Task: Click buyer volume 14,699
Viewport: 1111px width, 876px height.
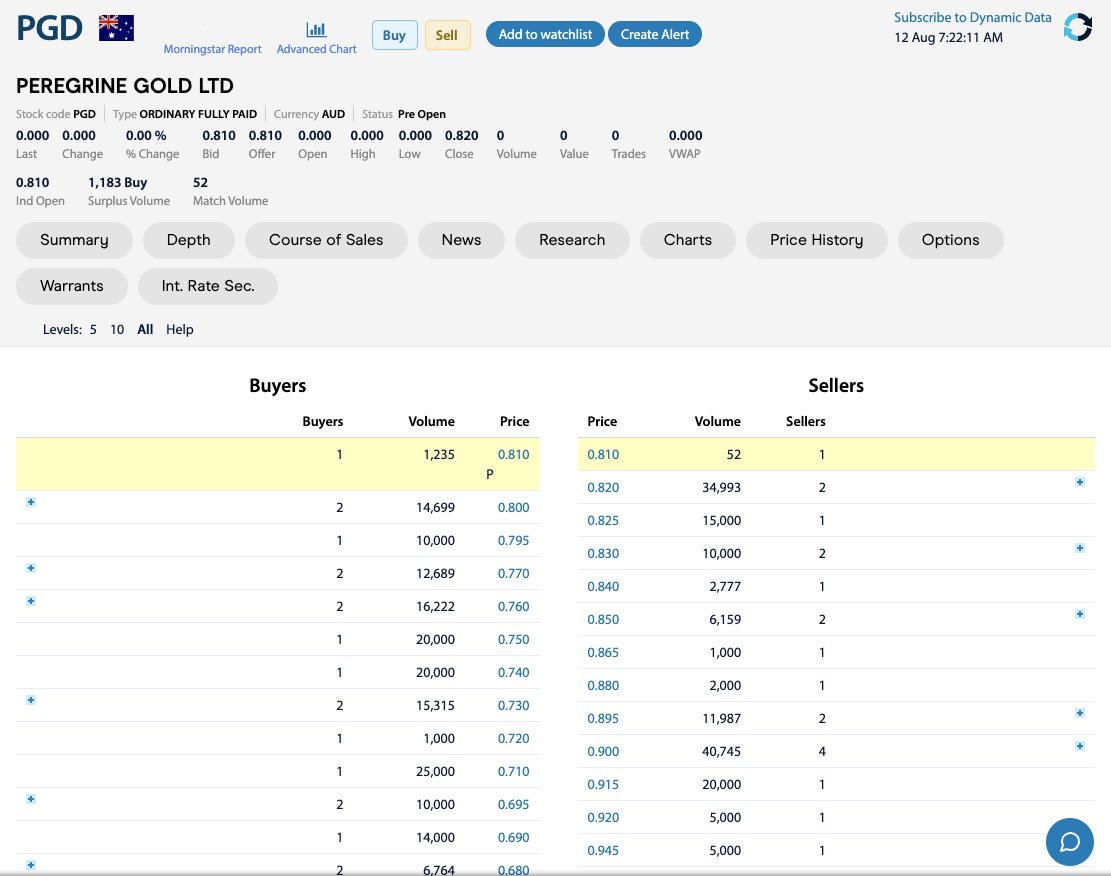Action: (x=435, y=507)
